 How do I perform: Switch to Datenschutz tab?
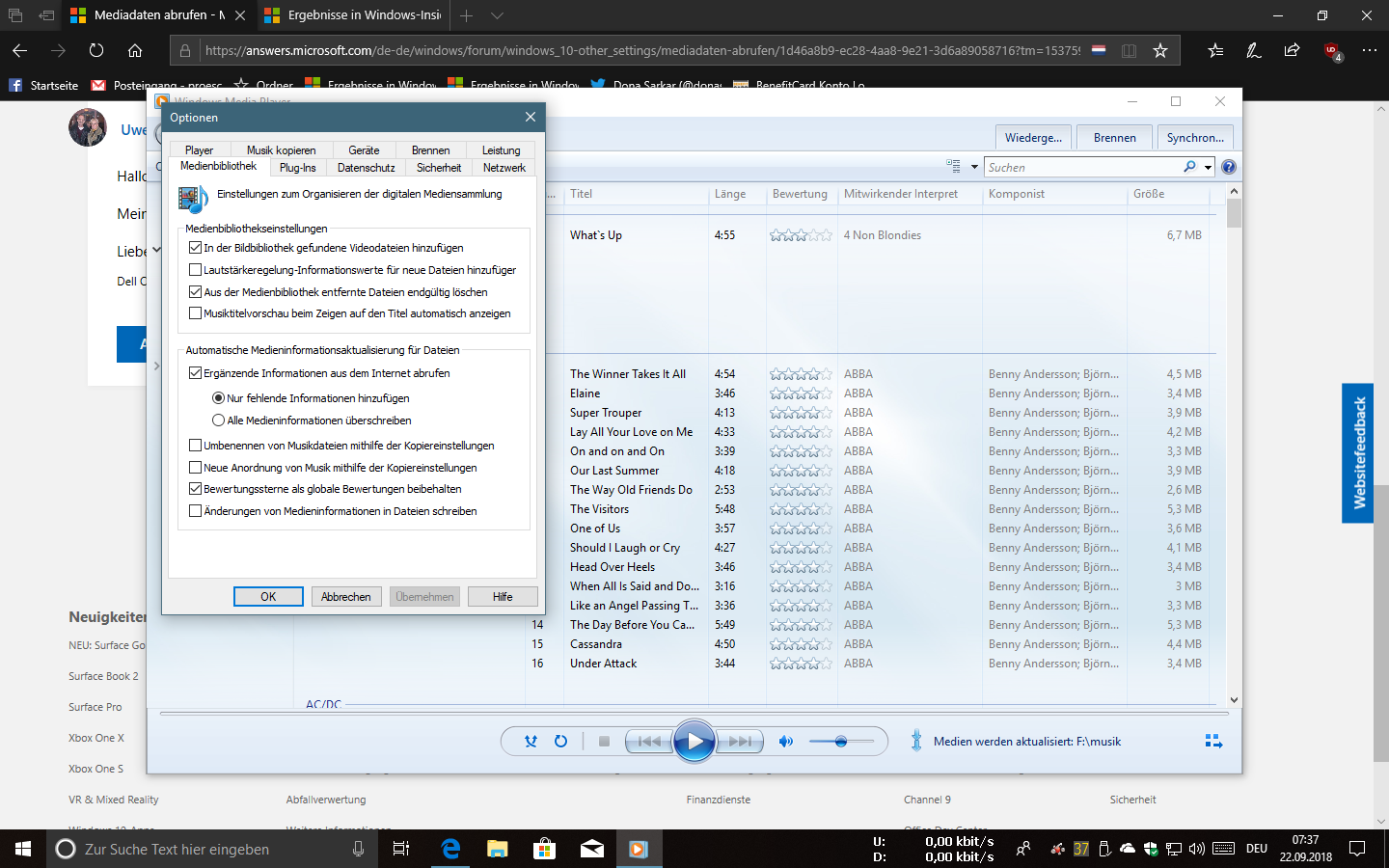coord(367,168)
